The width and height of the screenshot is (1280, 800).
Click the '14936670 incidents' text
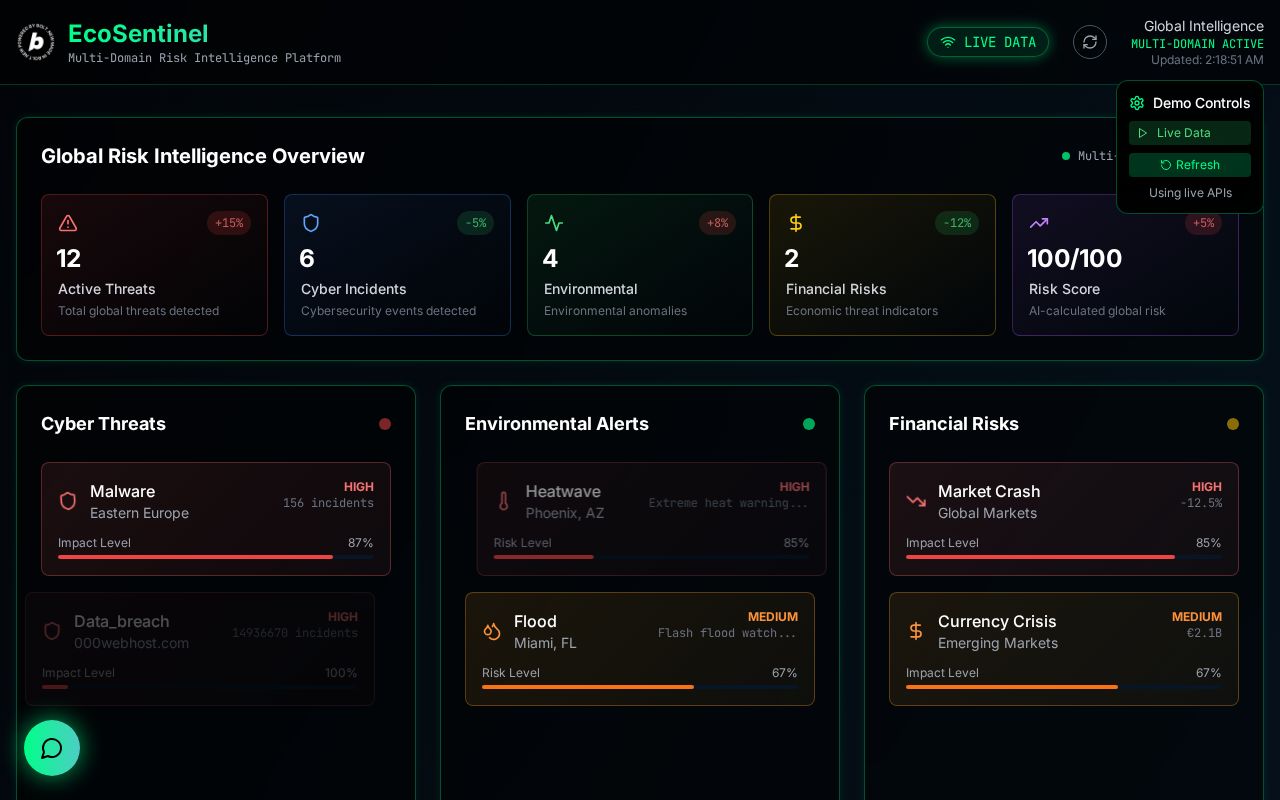(295, 633)
